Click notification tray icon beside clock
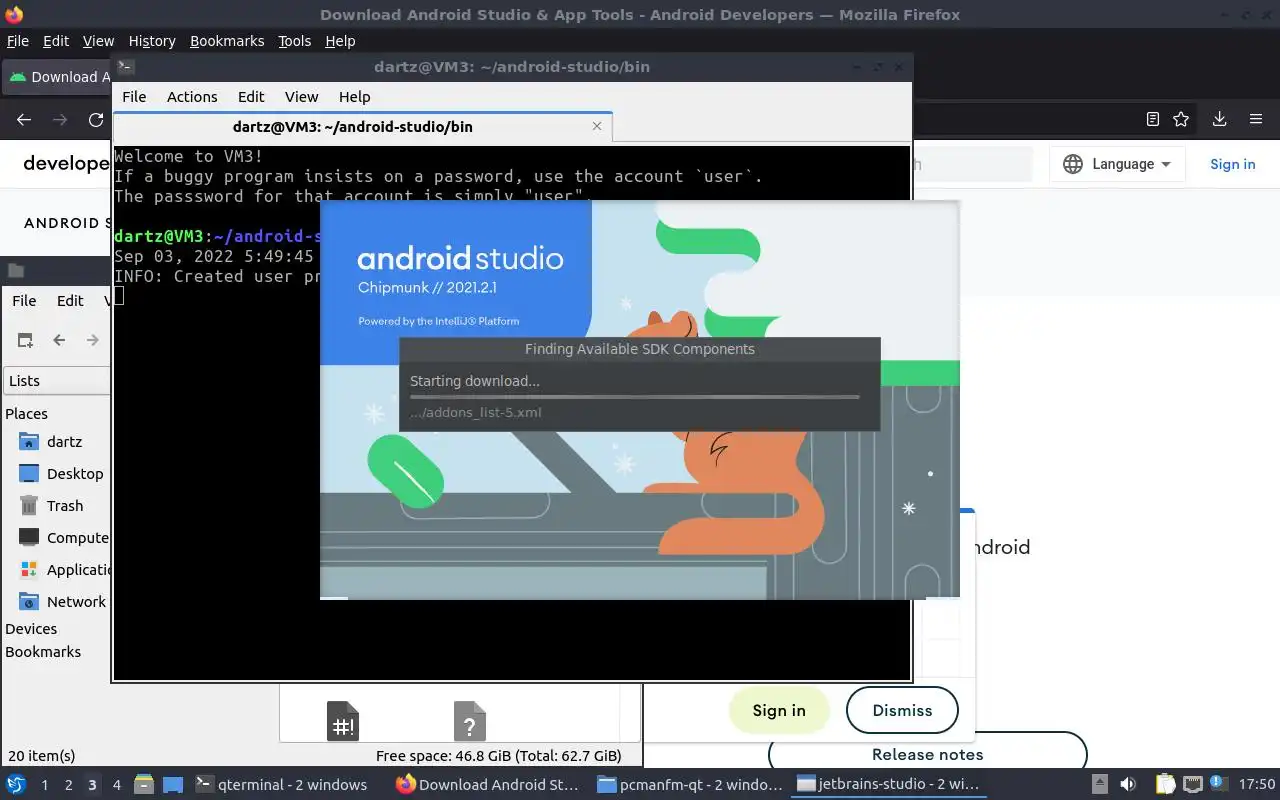 [1218, 784]
